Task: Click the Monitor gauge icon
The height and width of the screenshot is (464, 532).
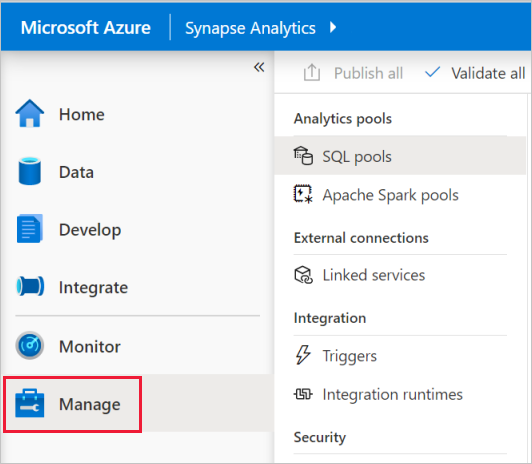Action: pyautogui.click(x=30, y=346)
